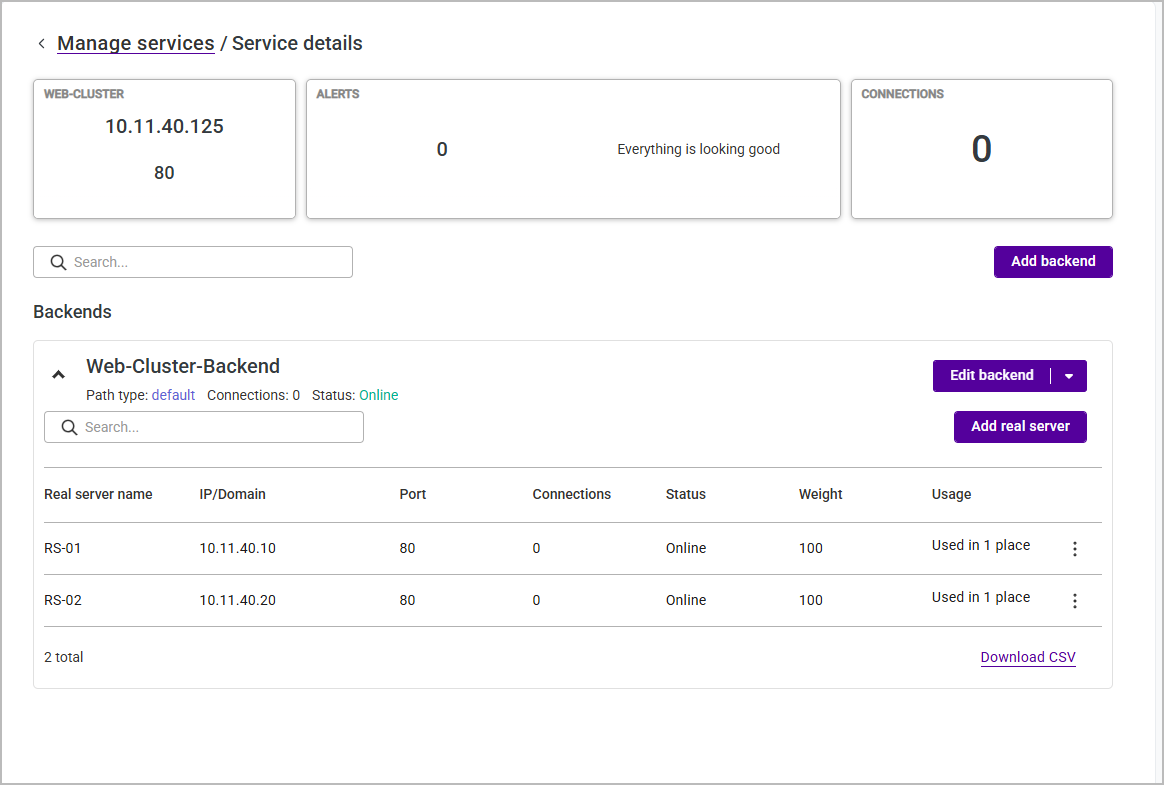1164x785 pixels.
Task: Open the three-dot menu for RS-01
Action: click(1074, 549)
